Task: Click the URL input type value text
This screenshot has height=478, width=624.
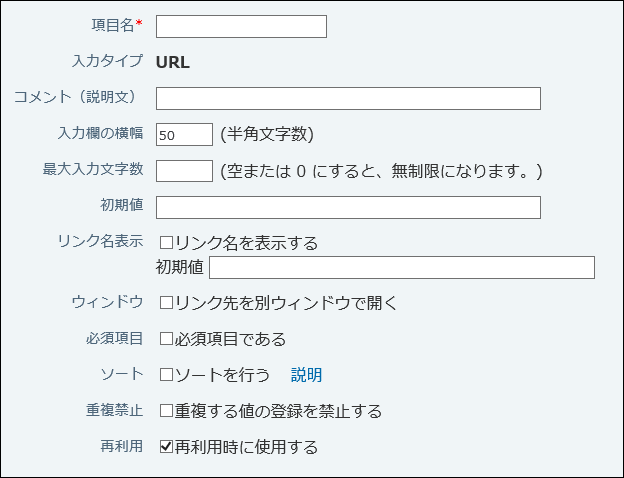Action: tap(172, 62)
